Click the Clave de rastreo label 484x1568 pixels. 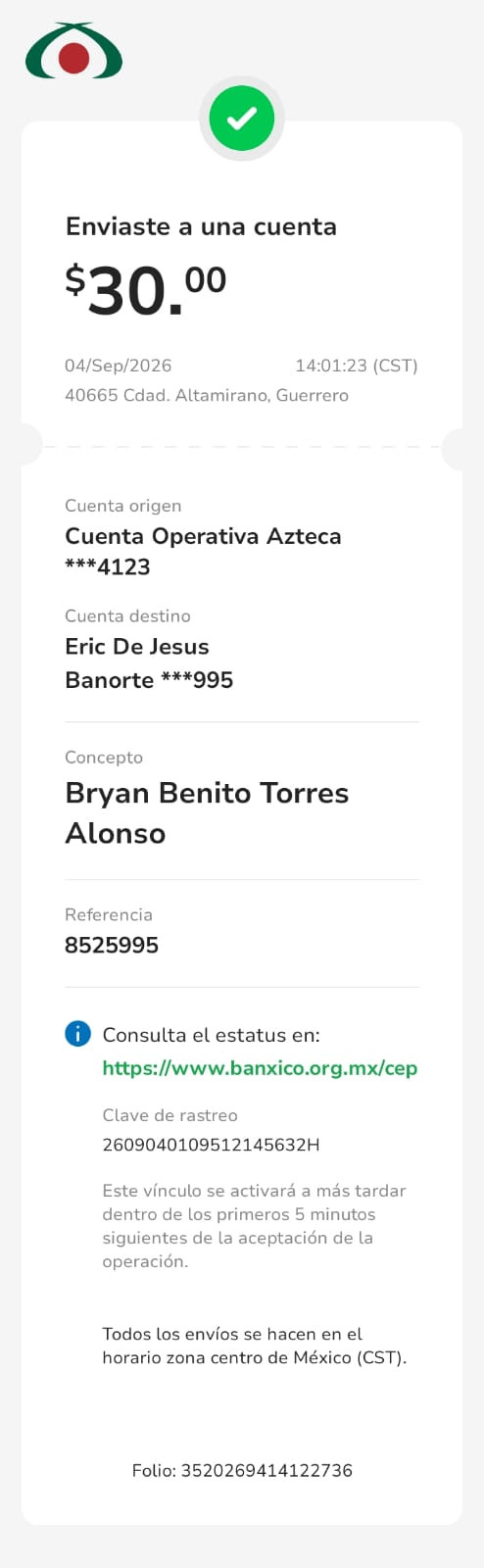169,1115
